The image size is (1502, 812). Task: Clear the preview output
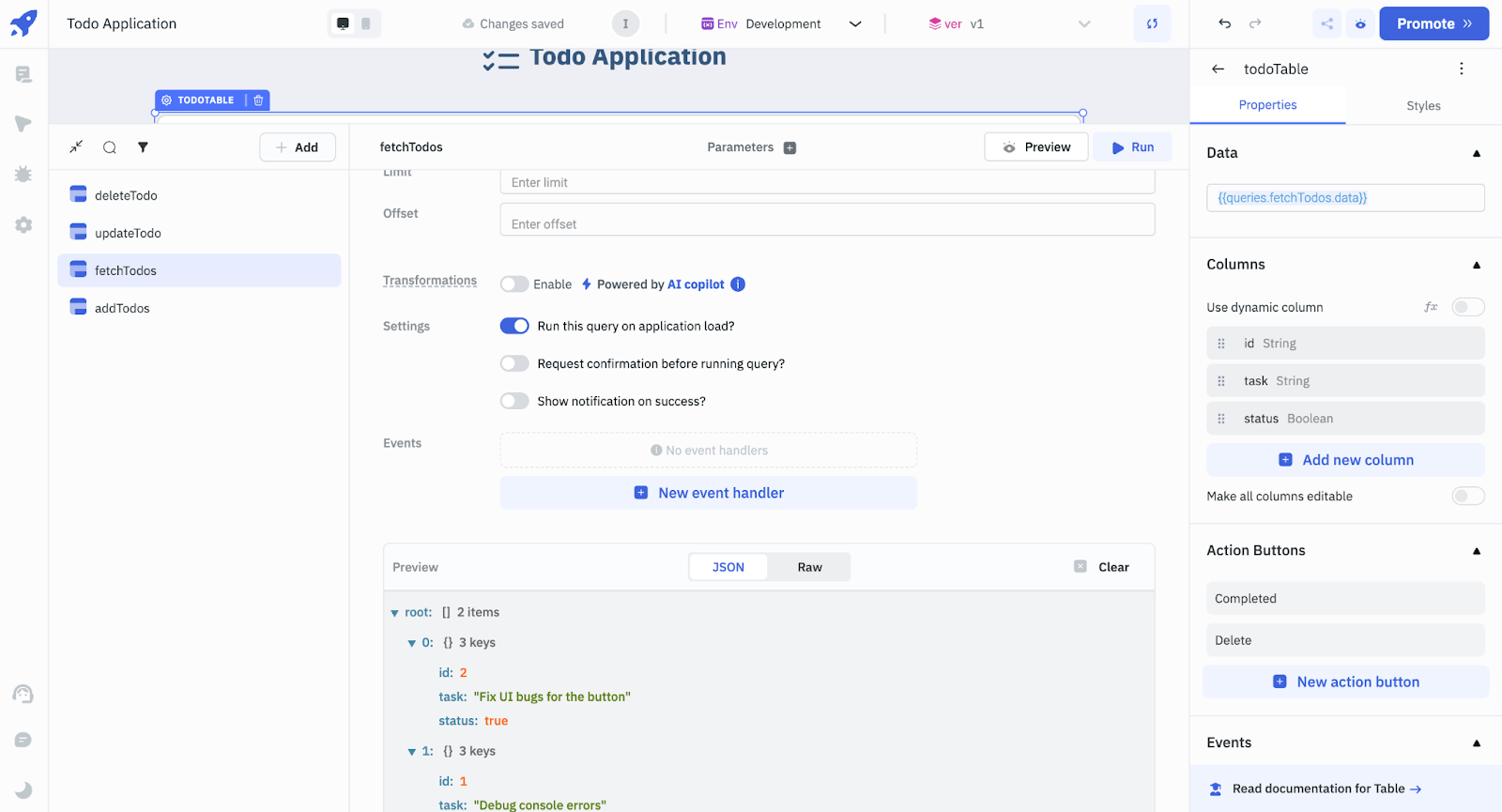coord(1102,567)
